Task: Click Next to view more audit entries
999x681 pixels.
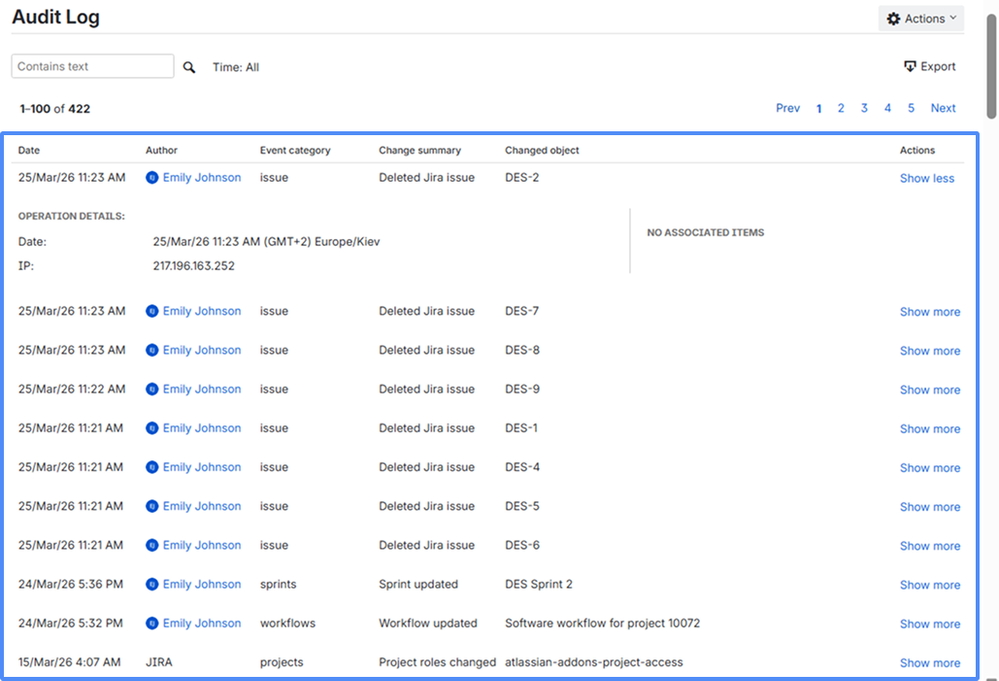Action: point(942,108)
